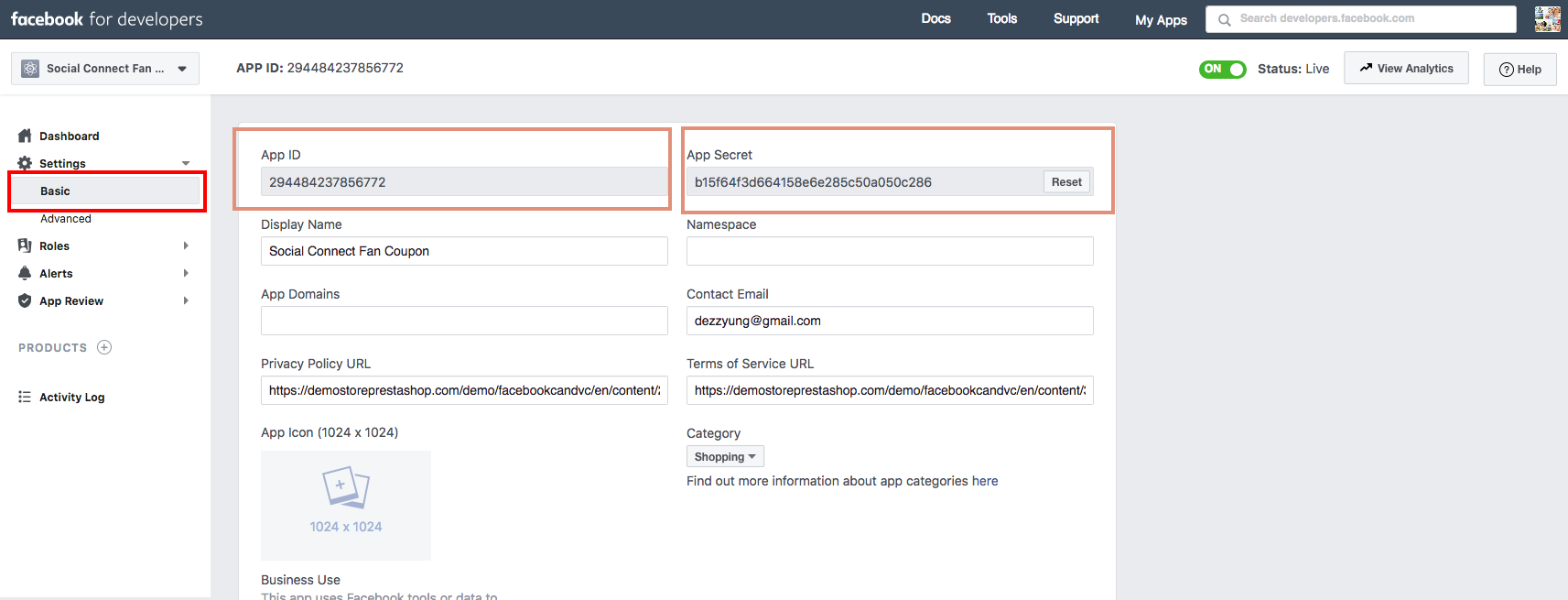The height and width of the screenshot is (600, 1568).
Task: Click the Contact Email input field
Action: pos(890,321)
